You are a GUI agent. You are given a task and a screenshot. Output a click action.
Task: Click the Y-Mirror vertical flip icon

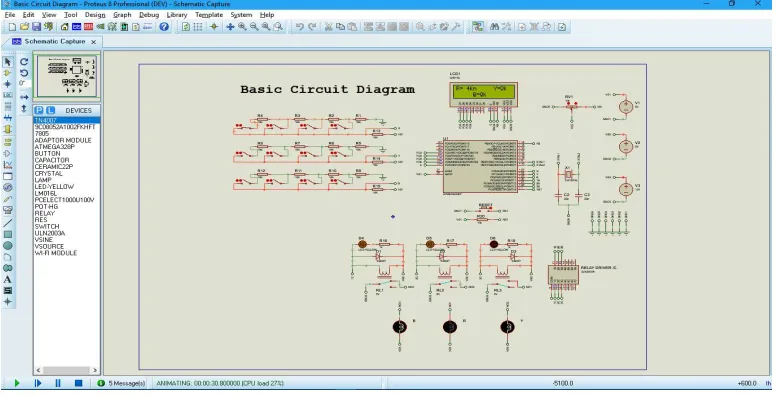click(24, 108)
